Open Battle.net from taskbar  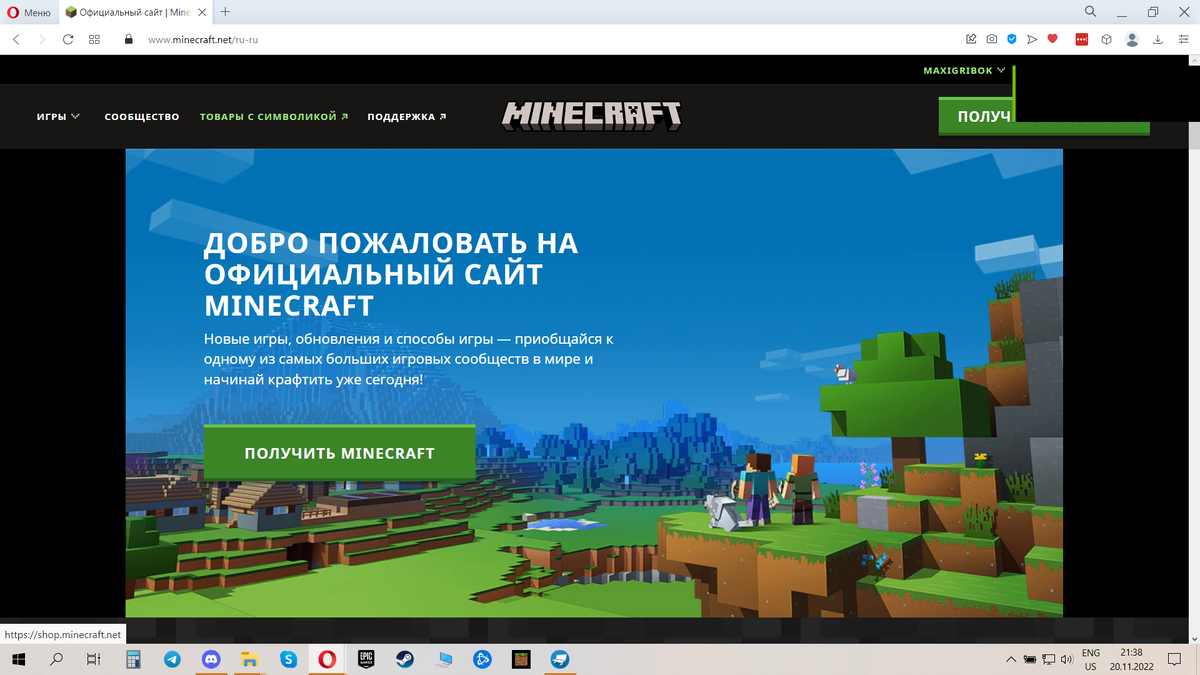click(x=482, y=659)
